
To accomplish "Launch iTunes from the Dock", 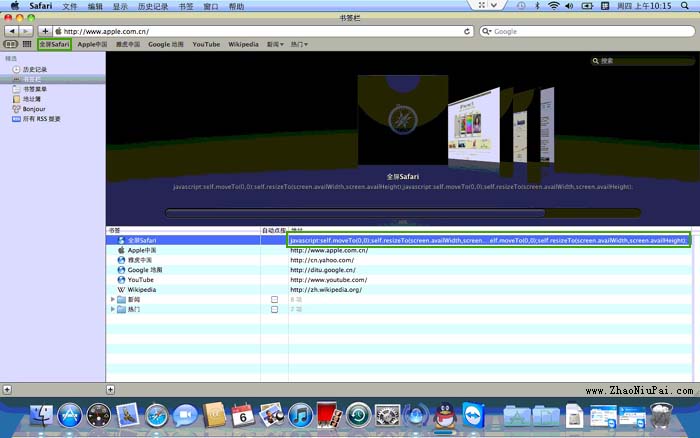I will (300, 415).
